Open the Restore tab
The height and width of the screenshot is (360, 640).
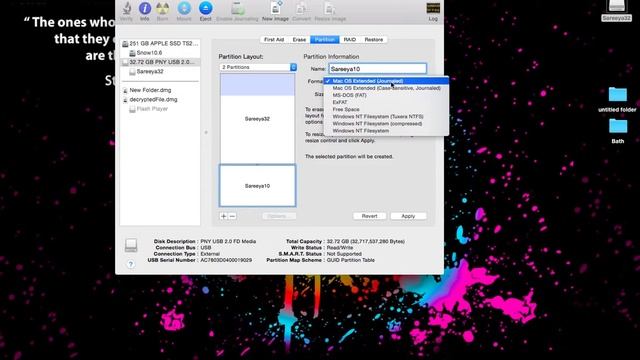pyautogui.click(x=374, y=40)
